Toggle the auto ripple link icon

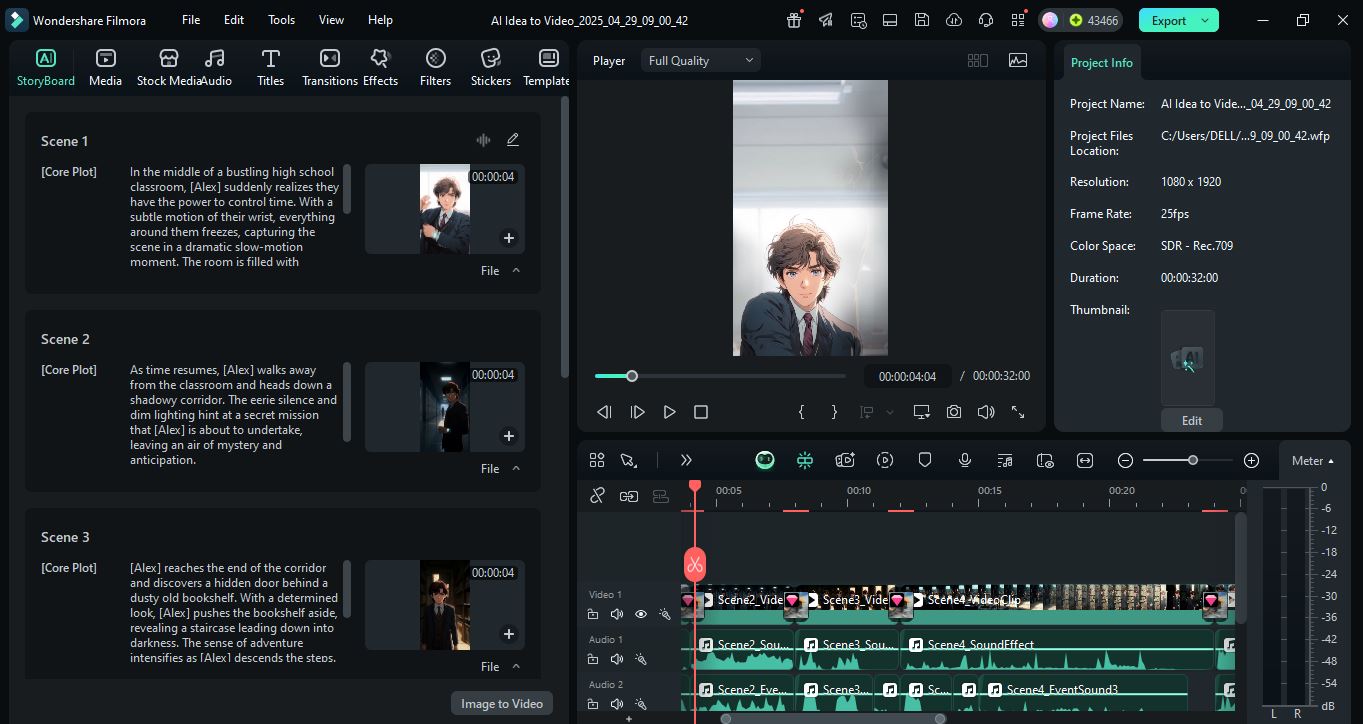(629, 496)
